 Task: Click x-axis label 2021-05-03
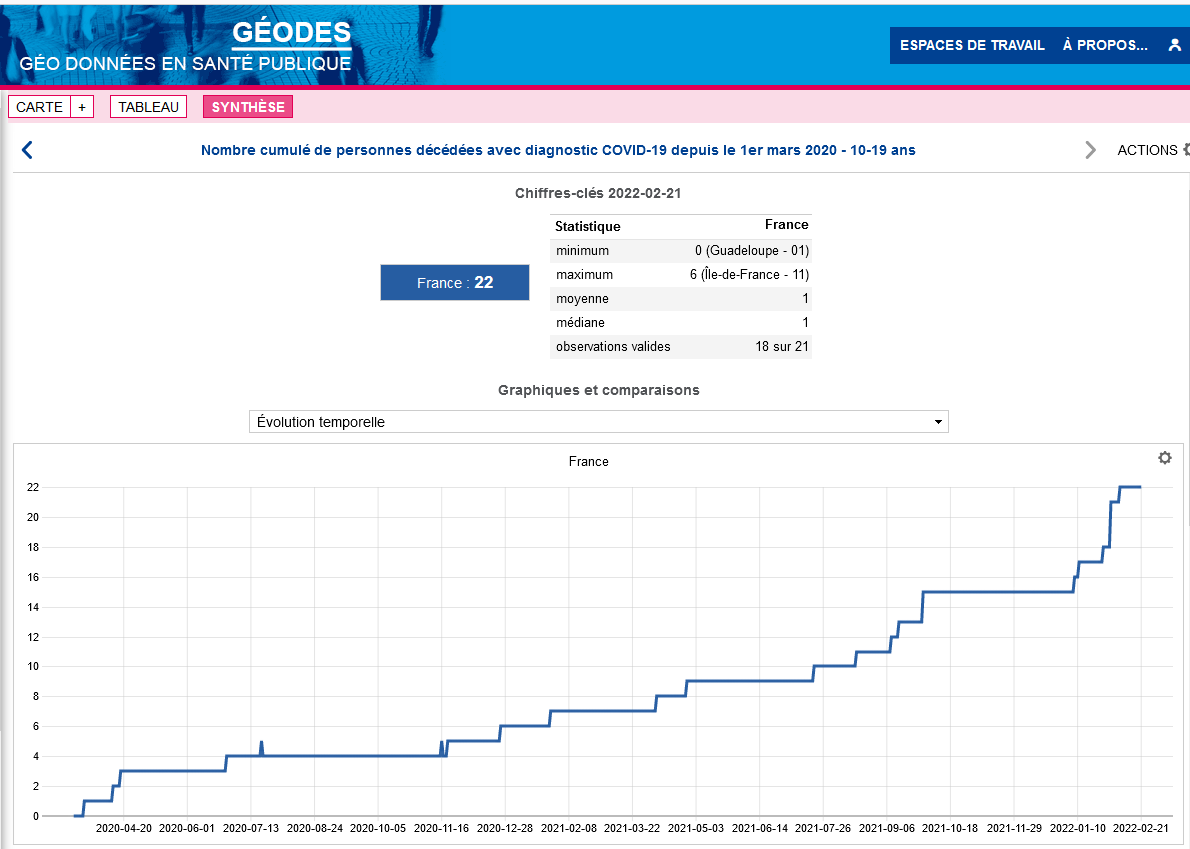tap(696, 829)
